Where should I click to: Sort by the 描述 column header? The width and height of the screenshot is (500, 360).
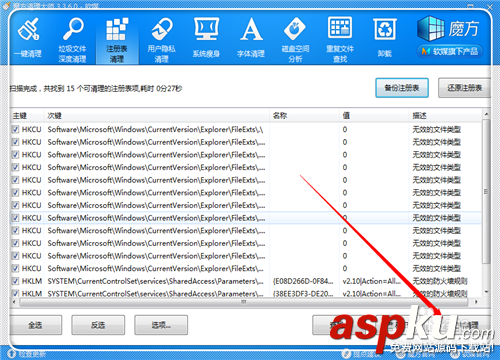(x=446, y=116)
